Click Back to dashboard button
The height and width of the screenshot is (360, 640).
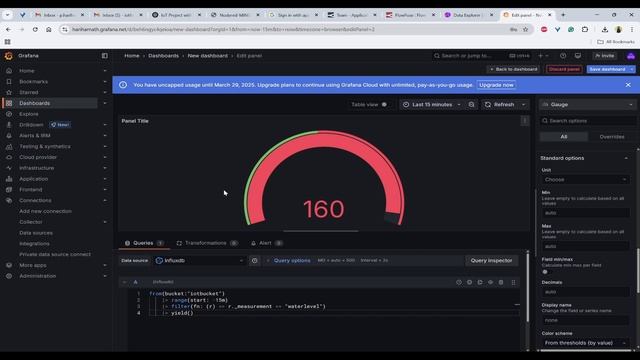[513, 69]
